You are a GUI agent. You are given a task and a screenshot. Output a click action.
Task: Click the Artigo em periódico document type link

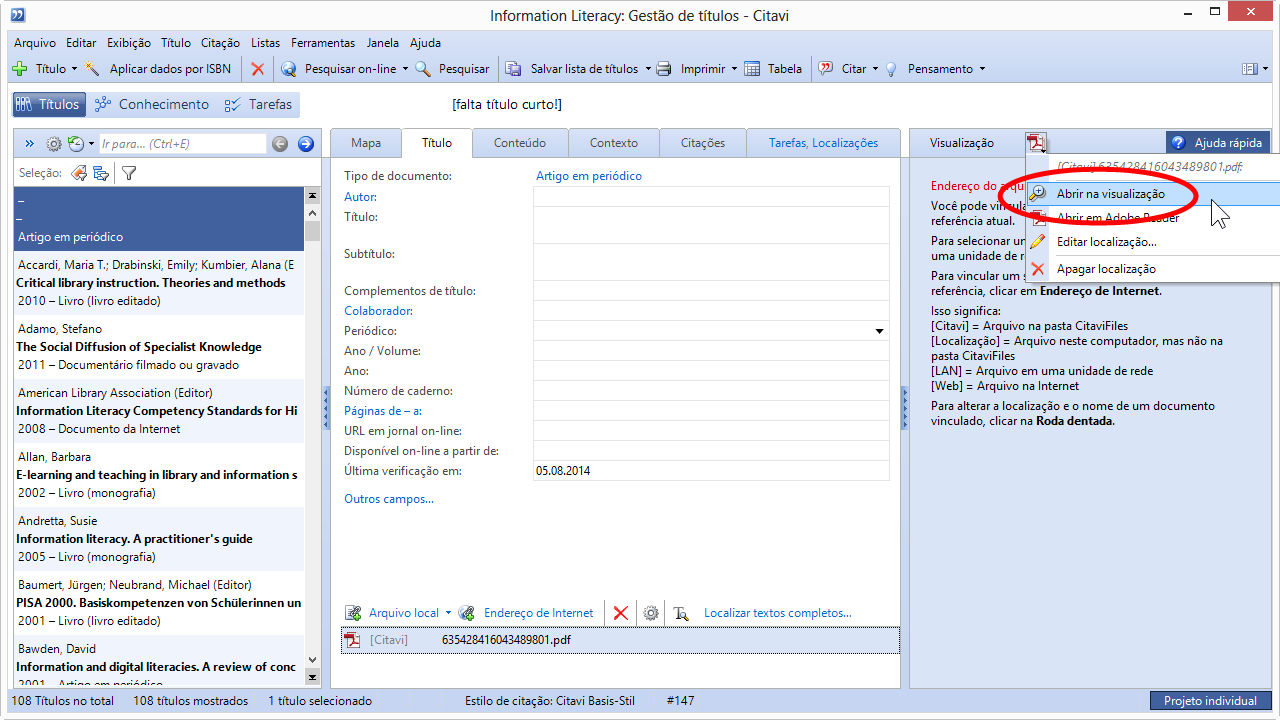click(x=589, y=176)
